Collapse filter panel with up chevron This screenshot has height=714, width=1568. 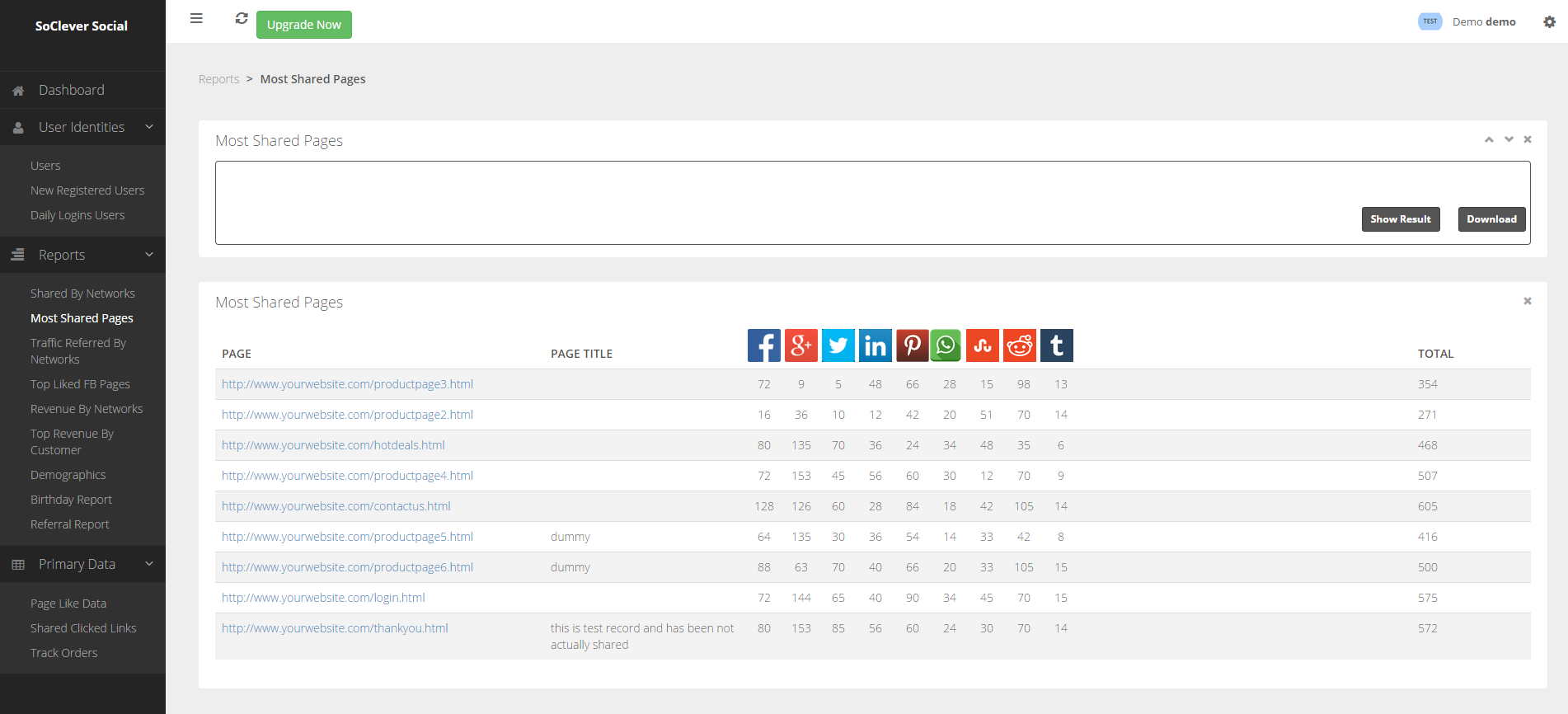coord(1489,139)
